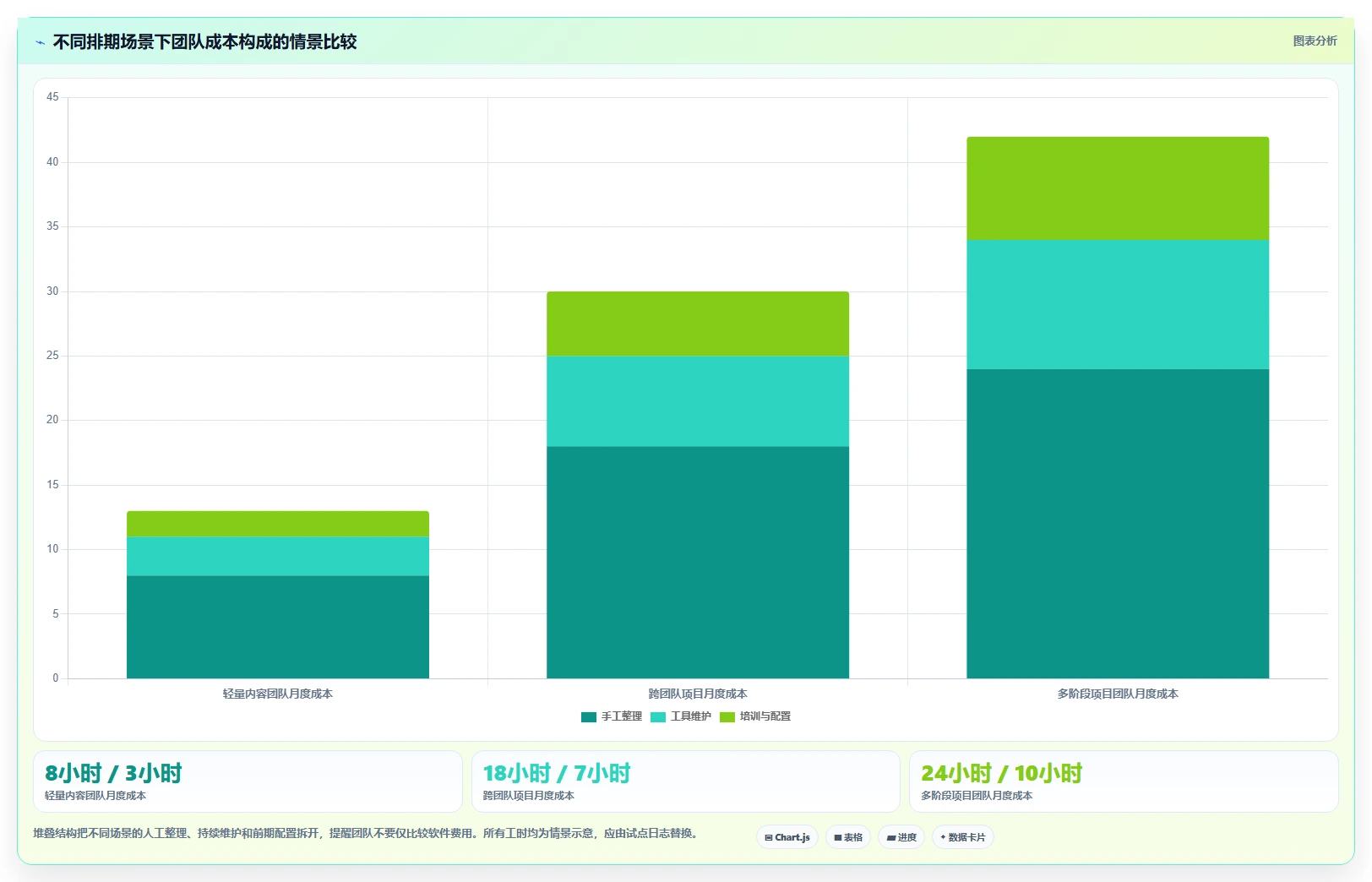Select the Chart.js tag chip
The height and width of the screenshot is (882, 1372).
tap(787, 837)
